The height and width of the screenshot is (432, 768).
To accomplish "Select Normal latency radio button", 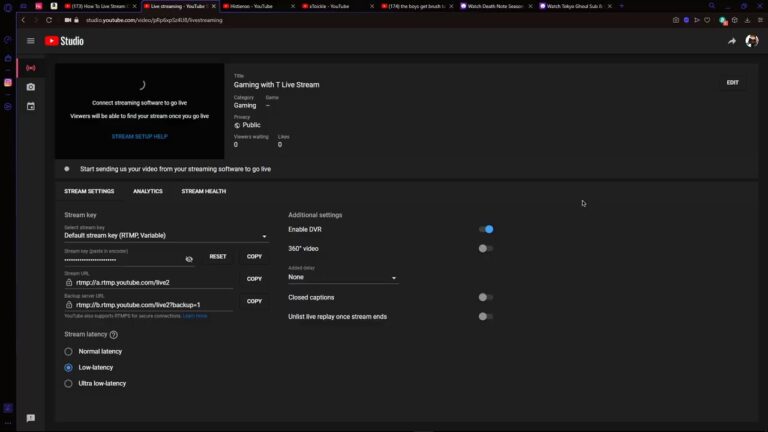I will [x=68, y=352].
